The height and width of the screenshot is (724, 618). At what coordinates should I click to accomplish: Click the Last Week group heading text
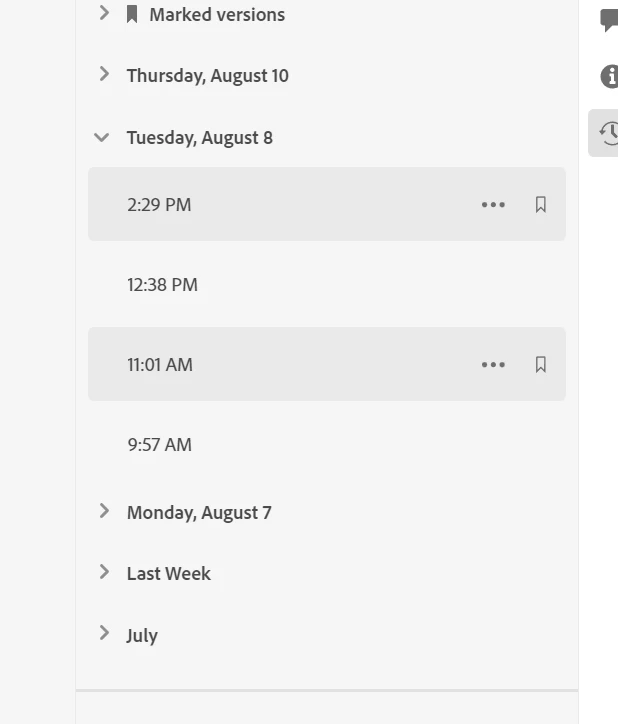point(169,574)
